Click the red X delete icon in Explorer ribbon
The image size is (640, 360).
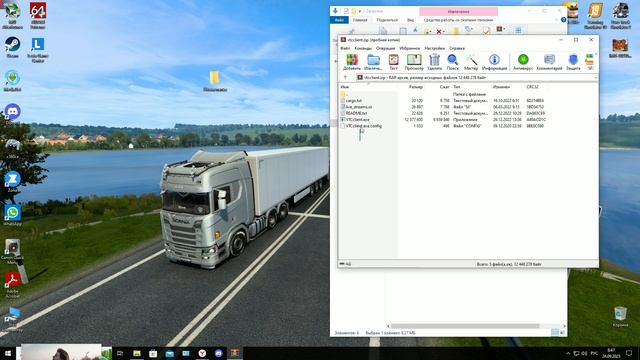(x=439, y=31)
